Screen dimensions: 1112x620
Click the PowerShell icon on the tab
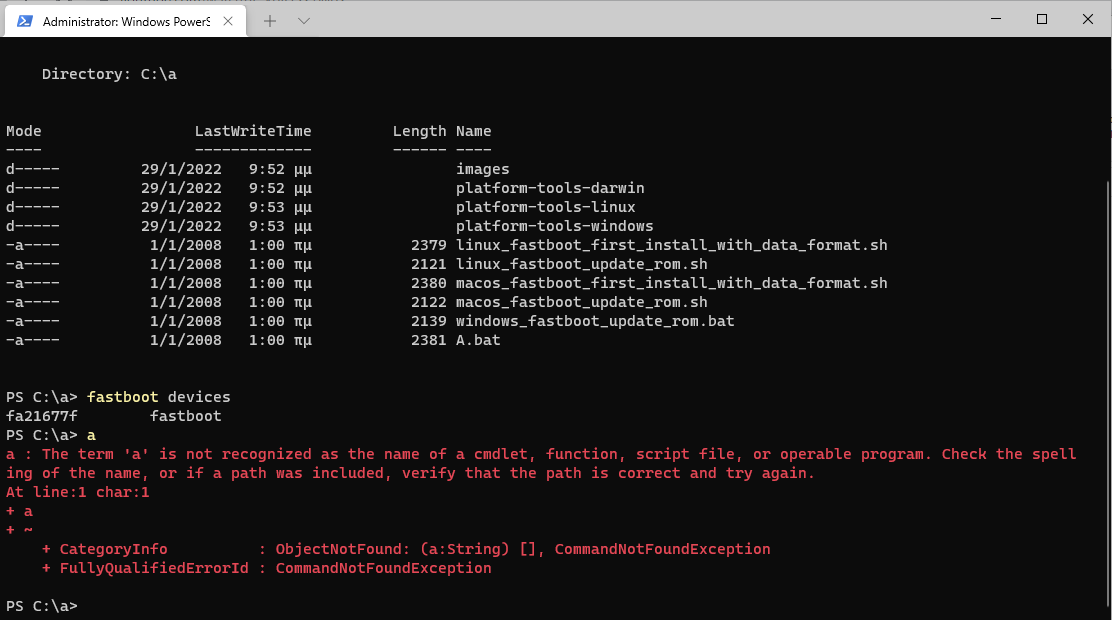[25, 20]
